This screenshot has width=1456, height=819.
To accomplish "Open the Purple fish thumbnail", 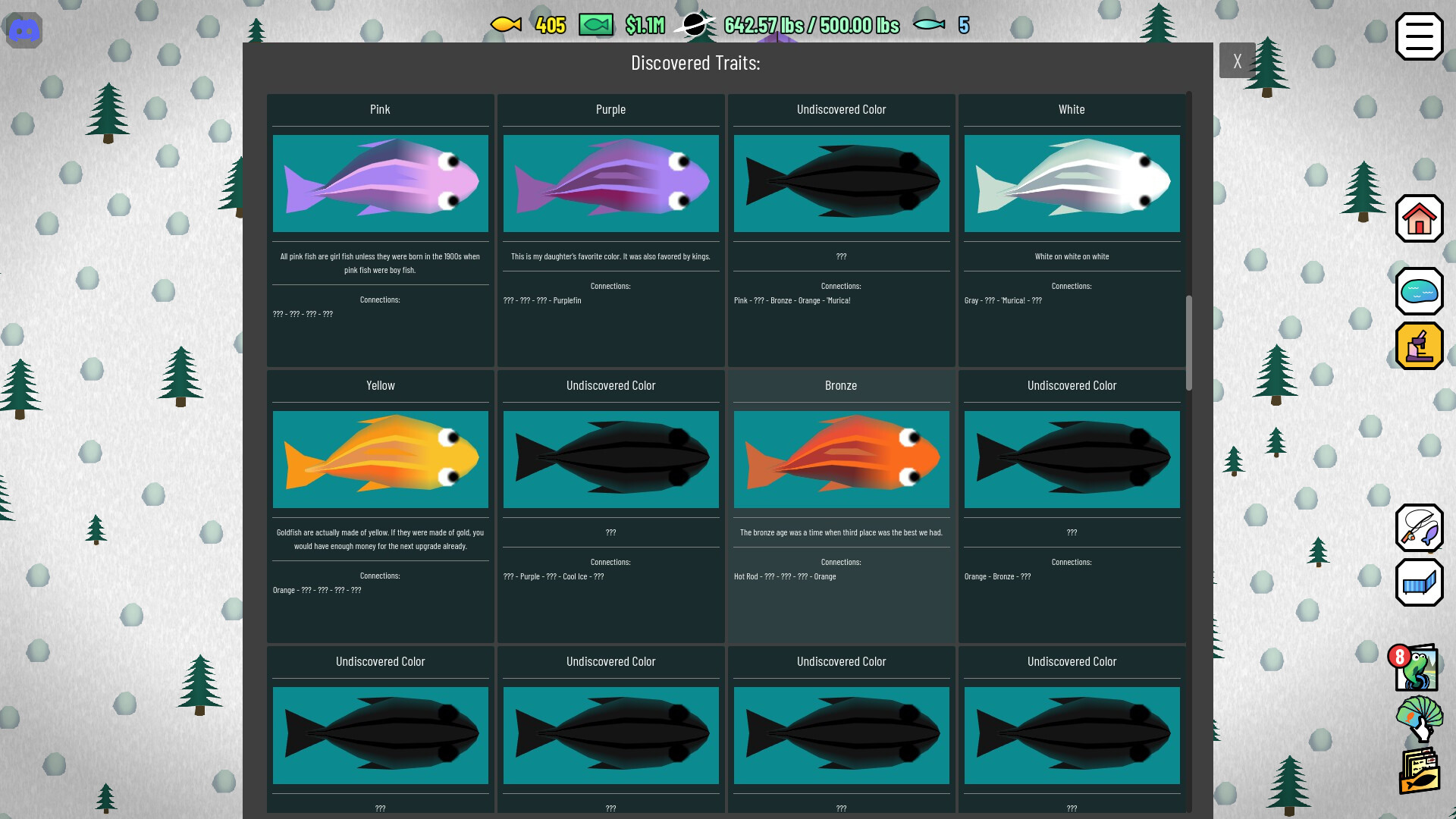I will tap(610, 183).
